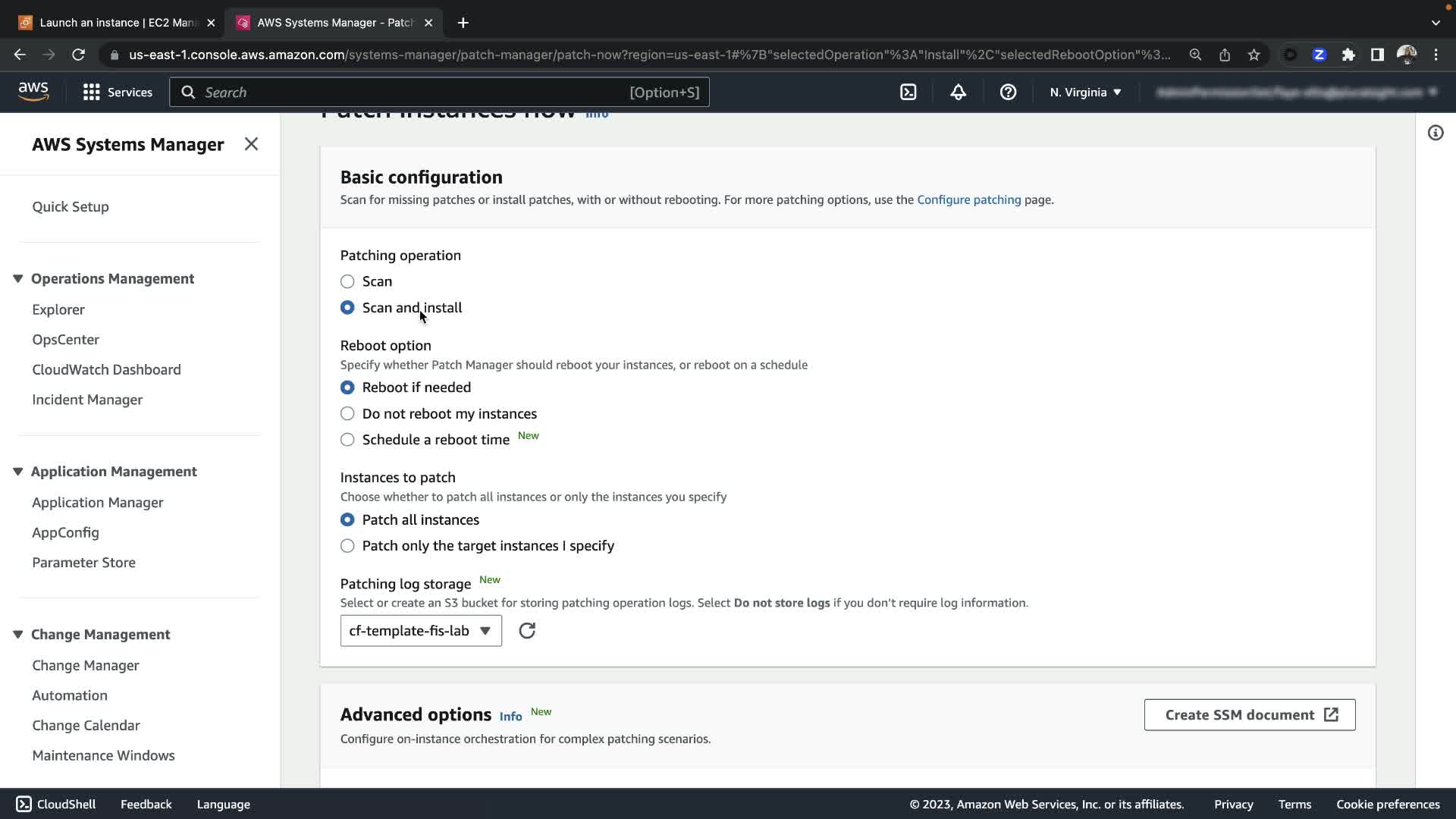Click the Create SSM document button
Viewport: 1456px width, 819px height.
1249,715
